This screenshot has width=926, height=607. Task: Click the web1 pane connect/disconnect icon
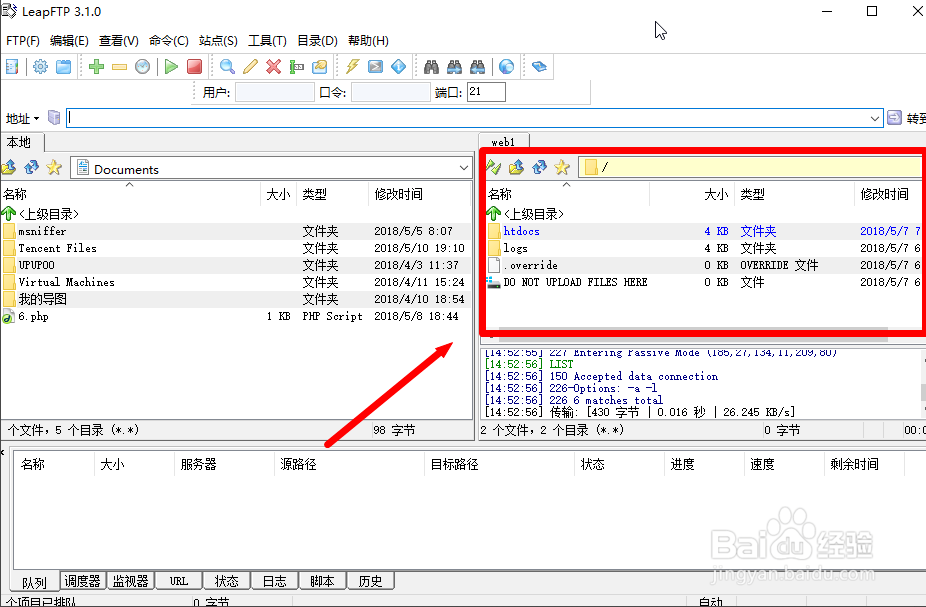(x=494, y=168)
